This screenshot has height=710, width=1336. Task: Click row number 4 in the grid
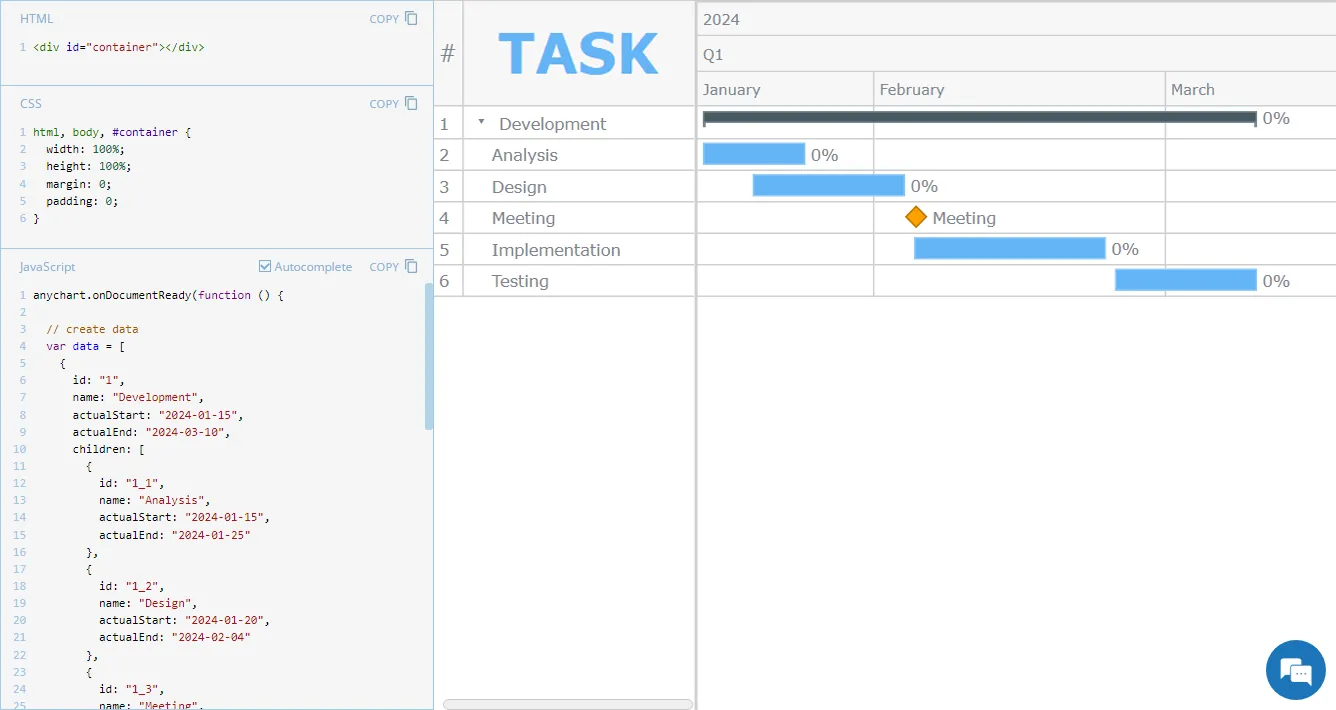click(445, 218)
